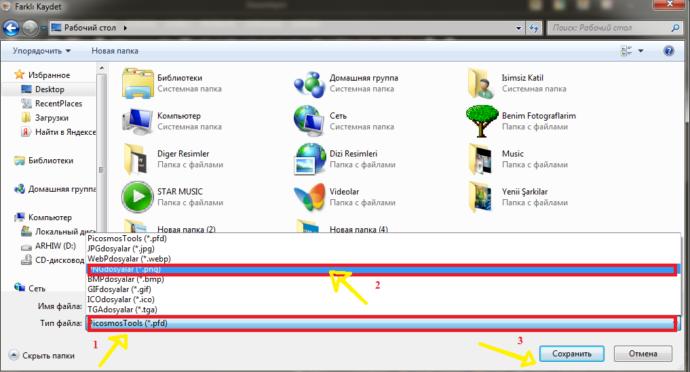The height and width of the screenshot is (372, 690).
Task: Select RecentPlaces in the navigation pane
Action: (59, 104)
